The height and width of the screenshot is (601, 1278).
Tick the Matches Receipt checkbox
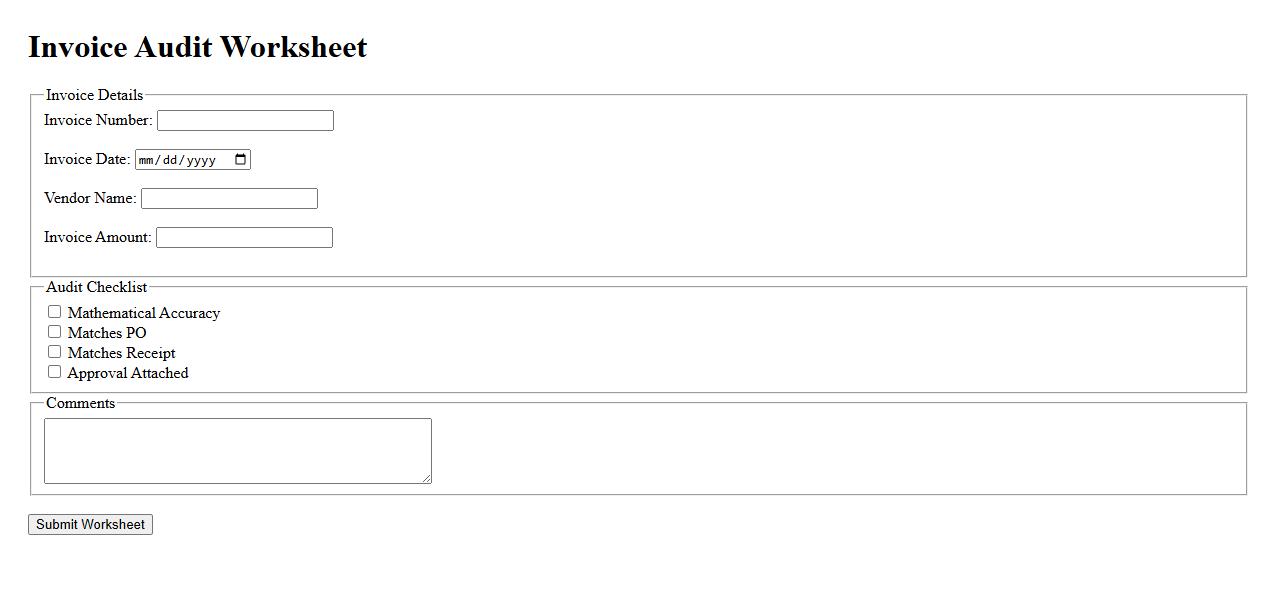55,352
